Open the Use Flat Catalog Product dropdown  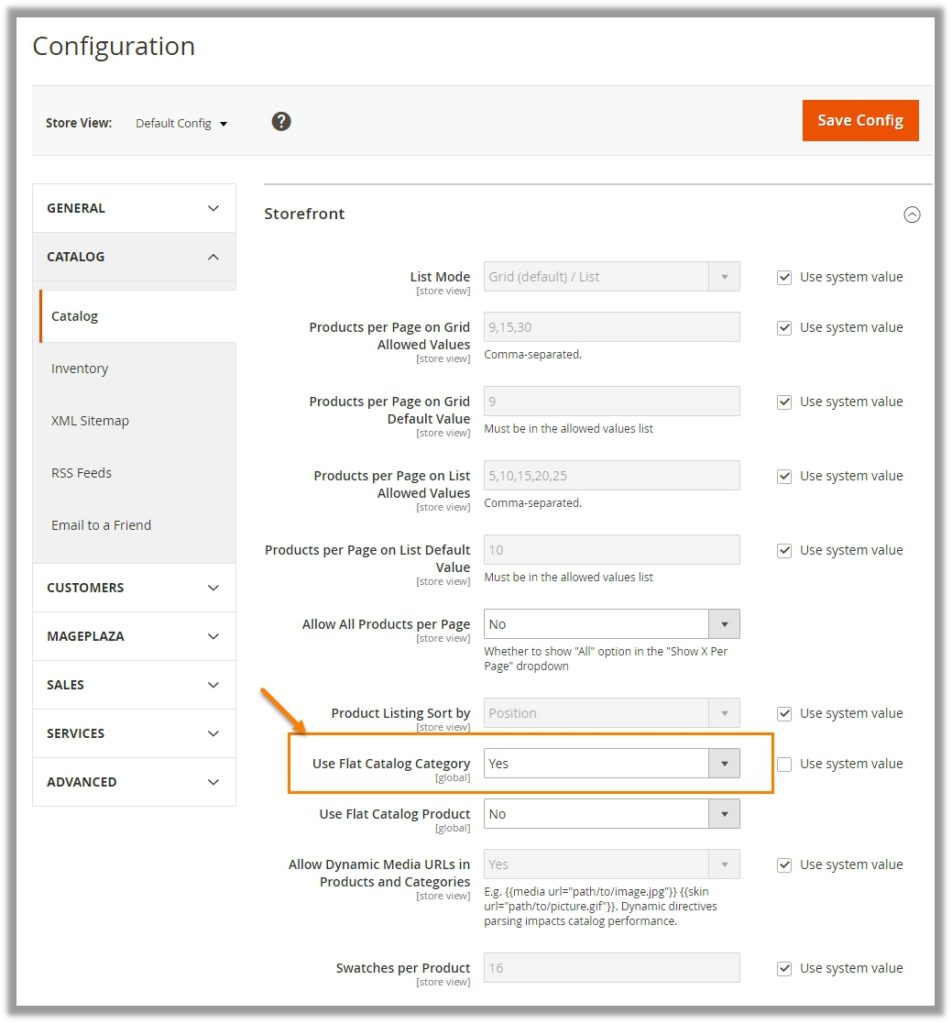725,813
